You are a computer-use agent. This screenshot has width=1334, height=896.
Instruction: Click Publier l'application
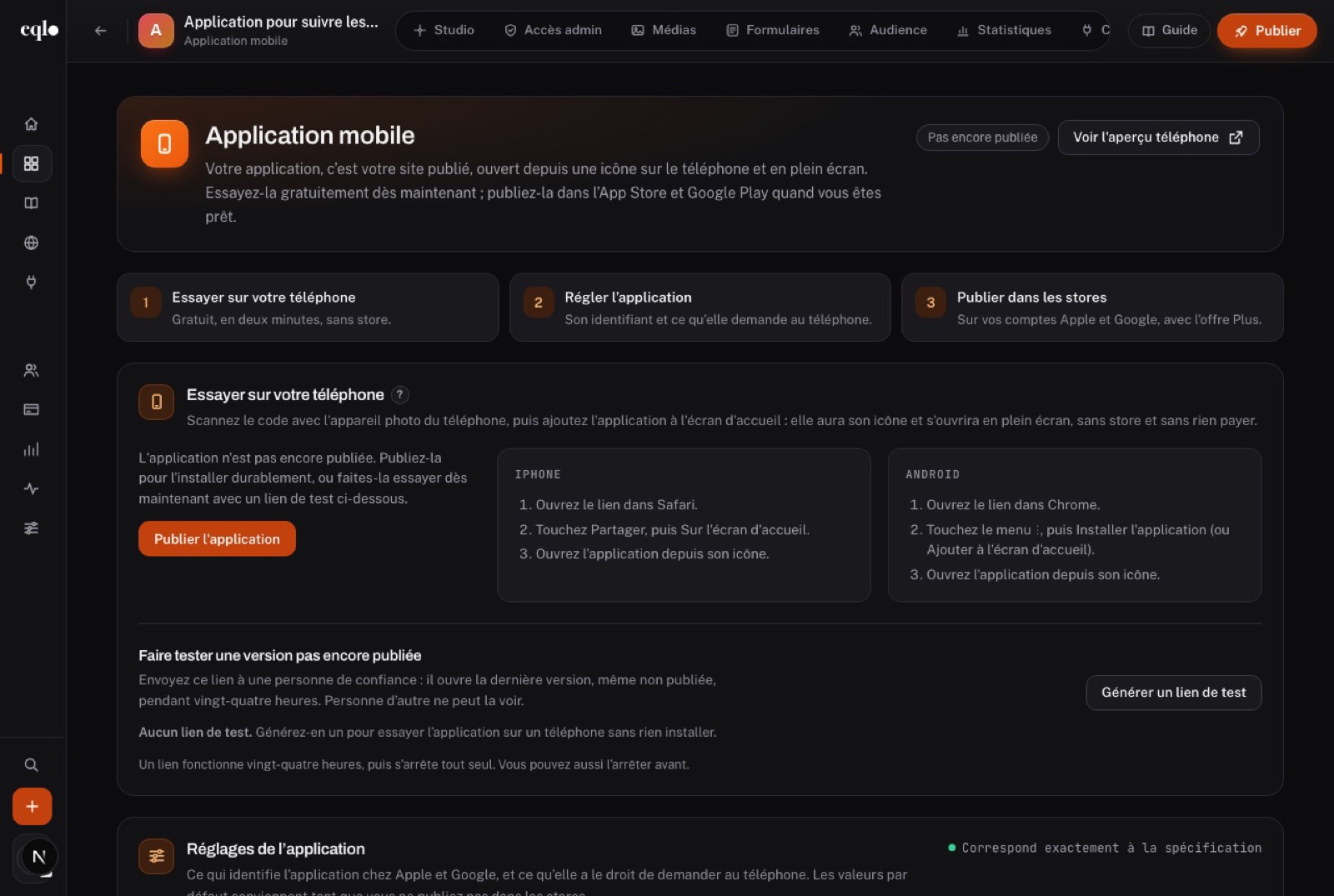[x=217, y=539]
